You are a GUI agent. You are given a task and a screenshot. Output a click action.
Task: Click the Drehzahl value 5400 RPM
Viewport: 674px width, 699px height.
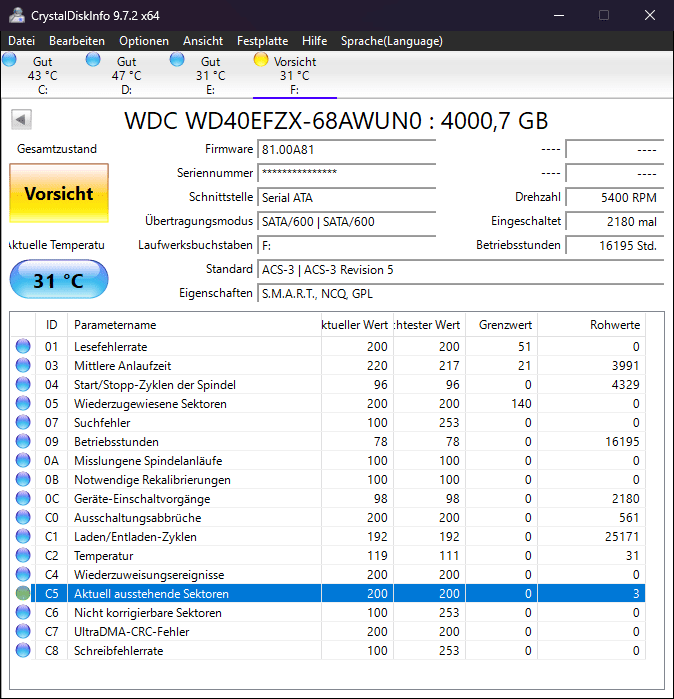tap(615, 197)
